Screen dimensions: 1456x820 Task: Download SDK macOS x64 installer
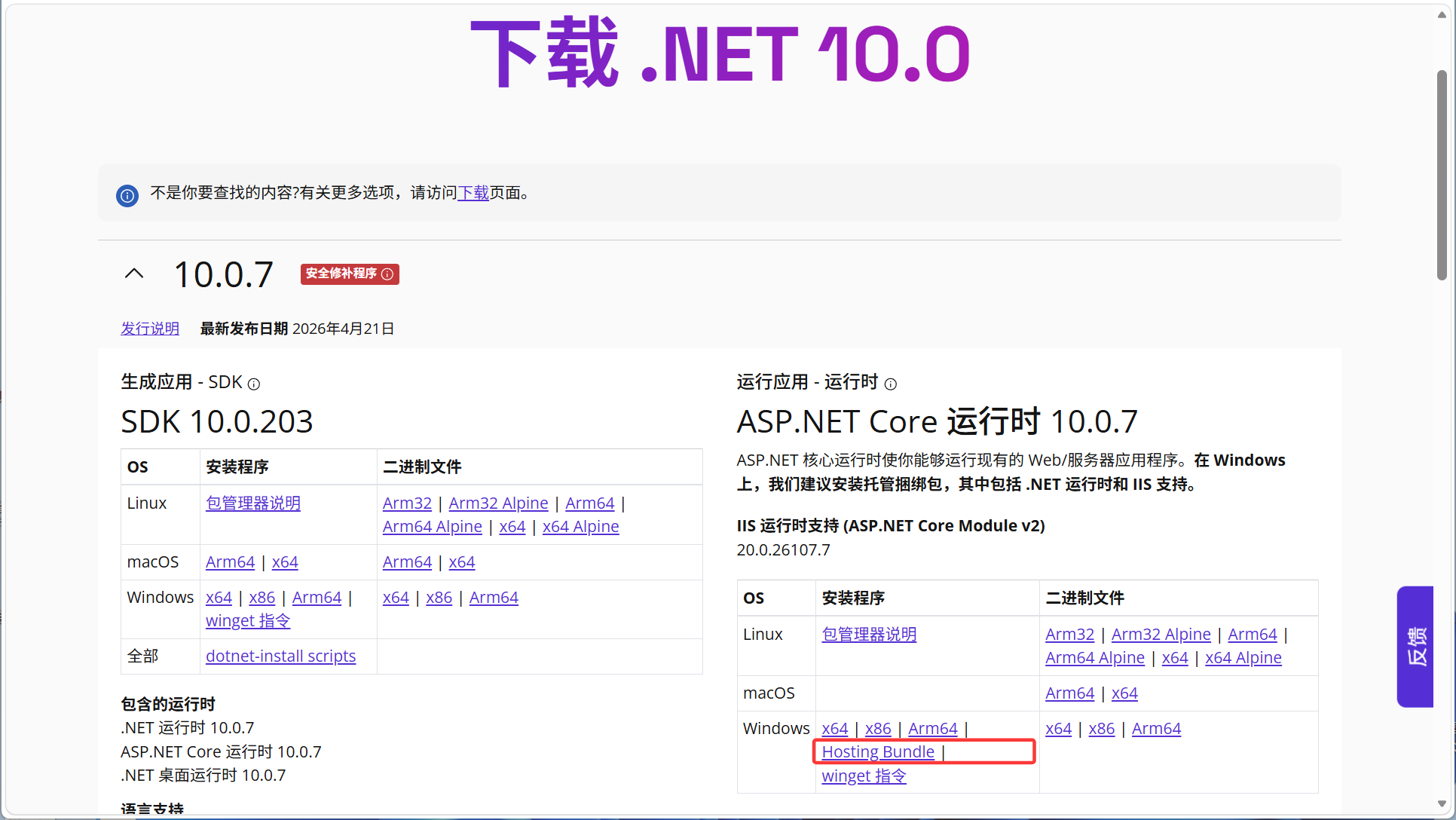point(285,561)
